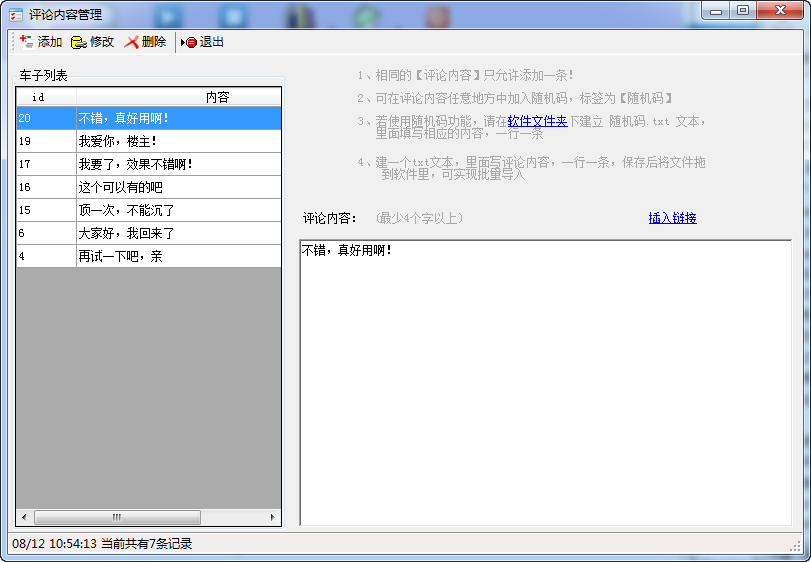This screenshot has width=811, height=562.
Task: Click the id 19 cell
Action: pyautogui.click(x=47, y=141)
